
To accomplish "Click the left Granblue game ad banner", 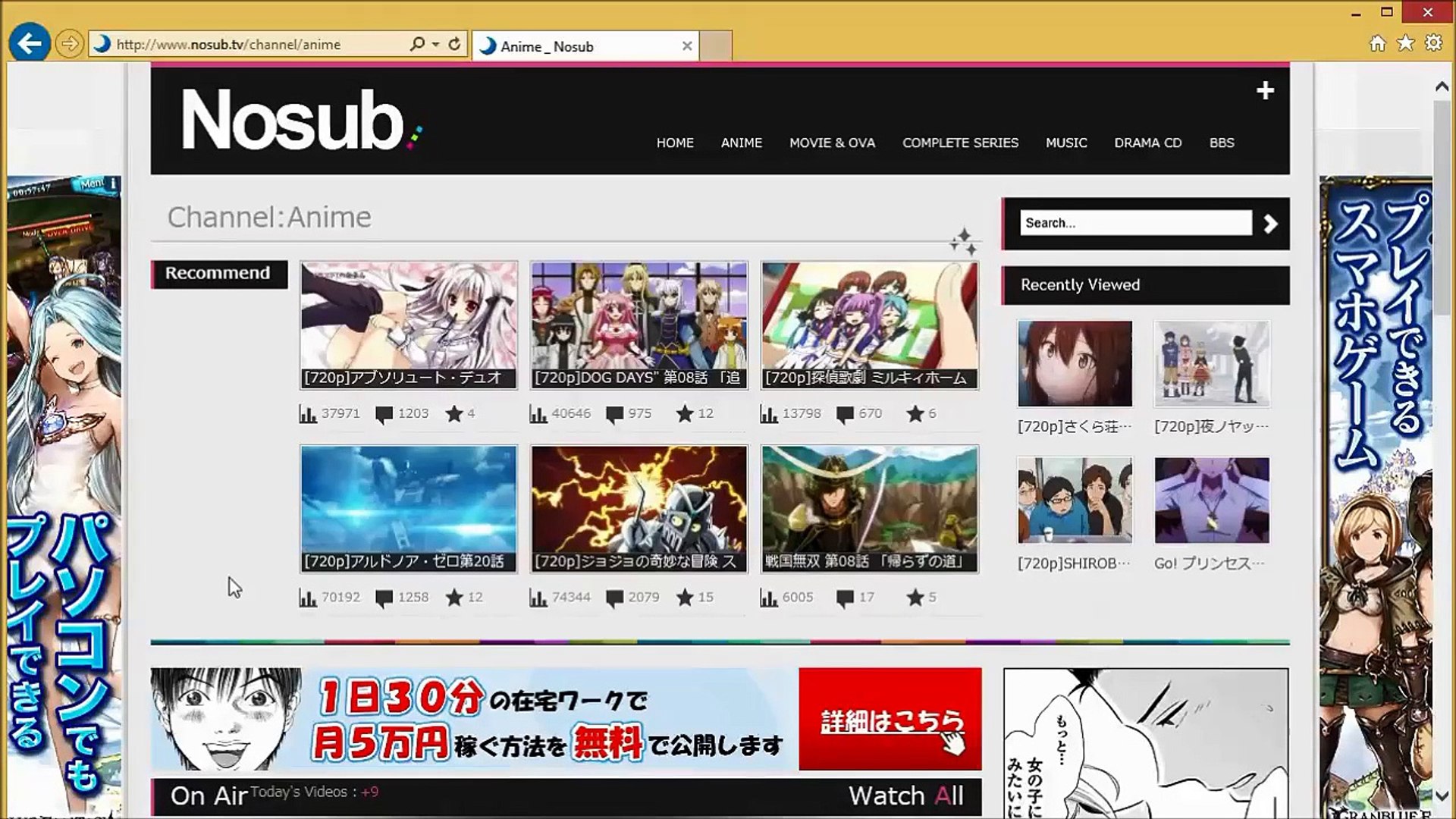I will [64, 497].
